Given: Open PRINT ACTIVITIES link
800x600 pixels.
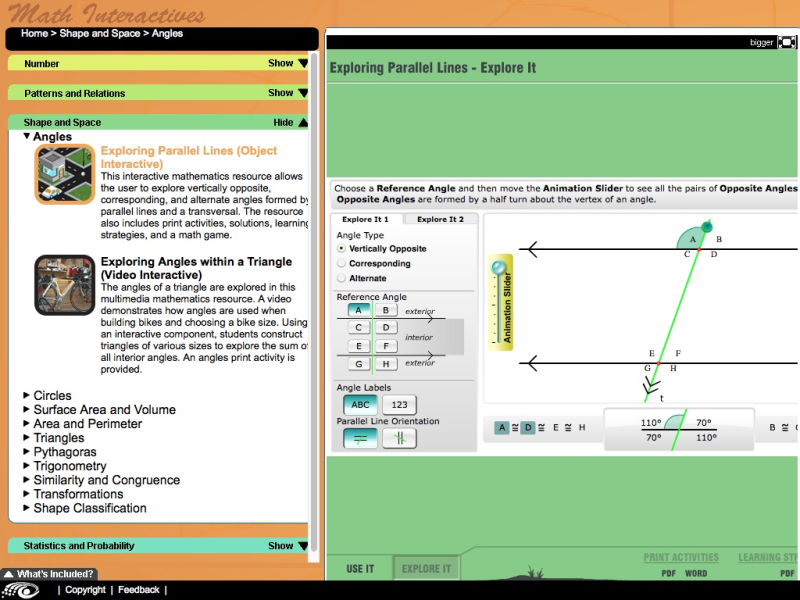Looking at the screenshot, I should 681,558.
